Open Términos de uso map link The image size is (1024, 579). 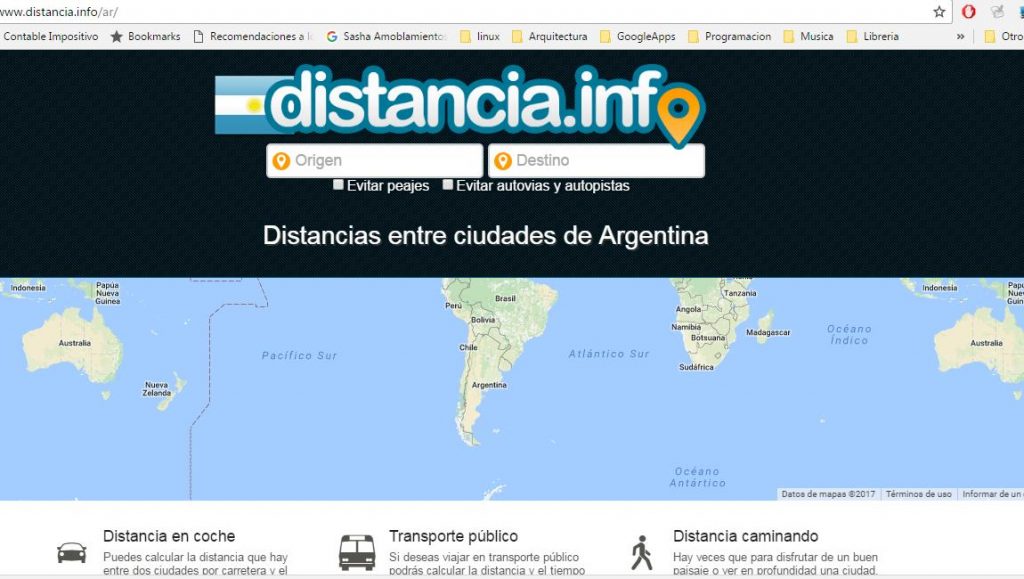click(x=918, y=494)
